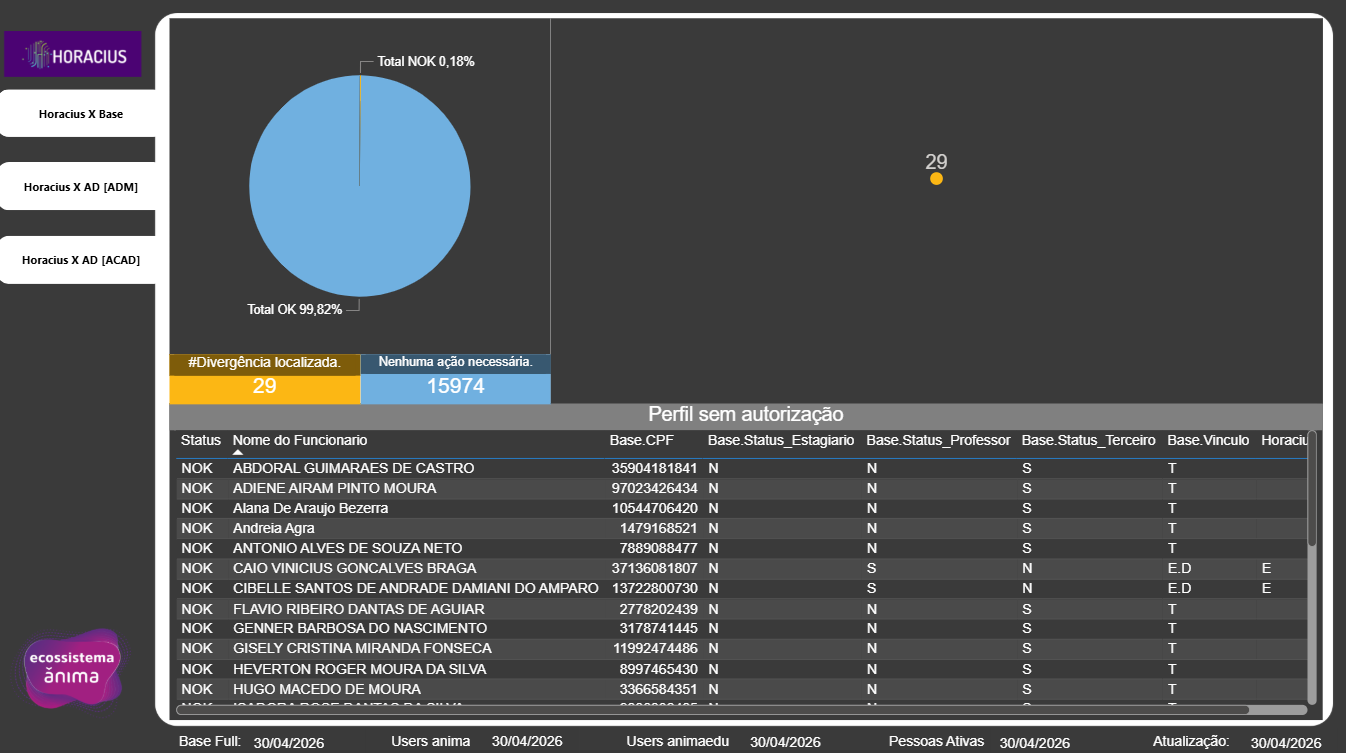Select row Andreia Agra
The width and height of the screenshot is (1346, 753).
click(x=741, y=528)
